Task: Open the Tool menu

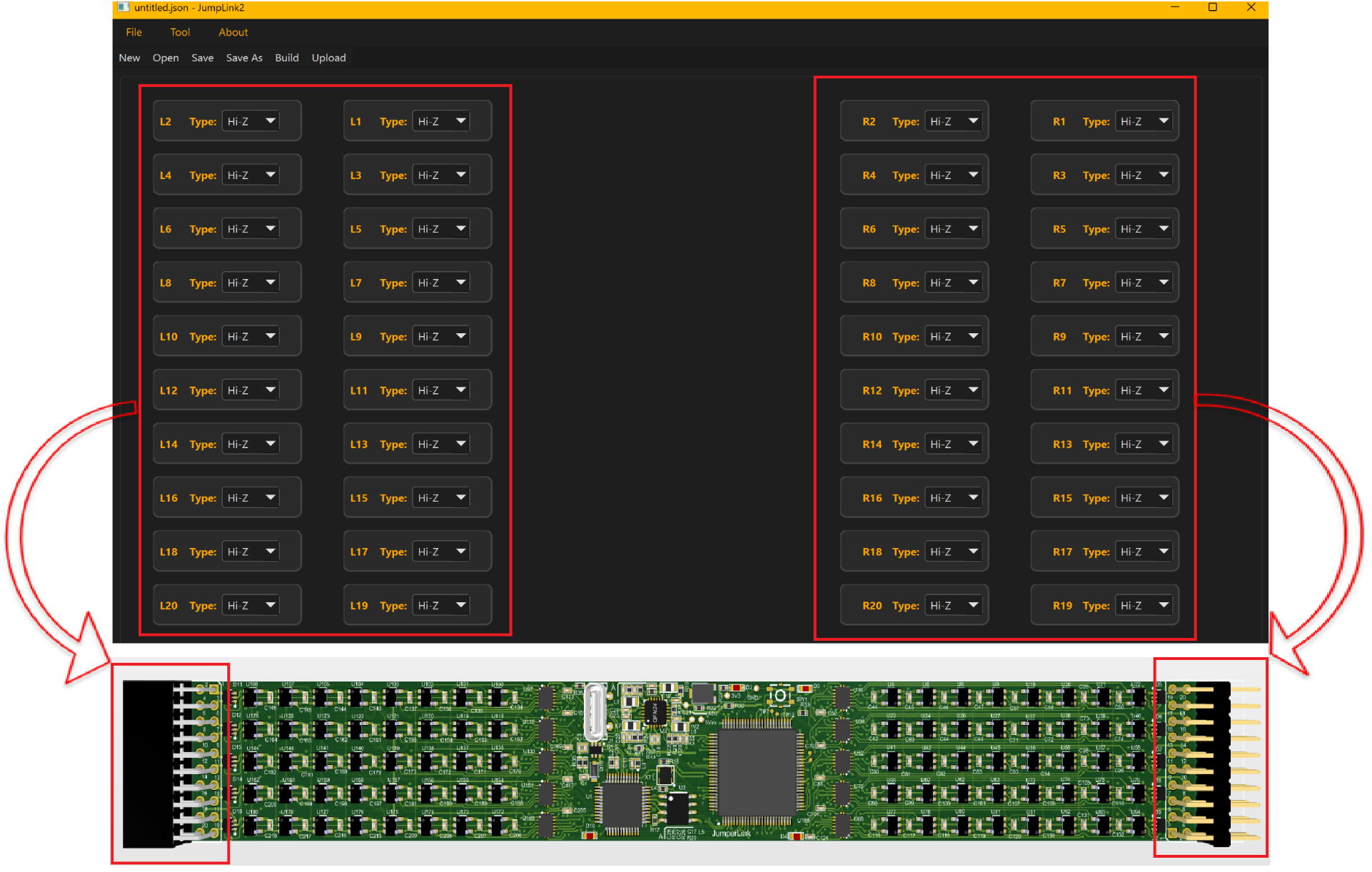Action: click(x=180, y=32)
